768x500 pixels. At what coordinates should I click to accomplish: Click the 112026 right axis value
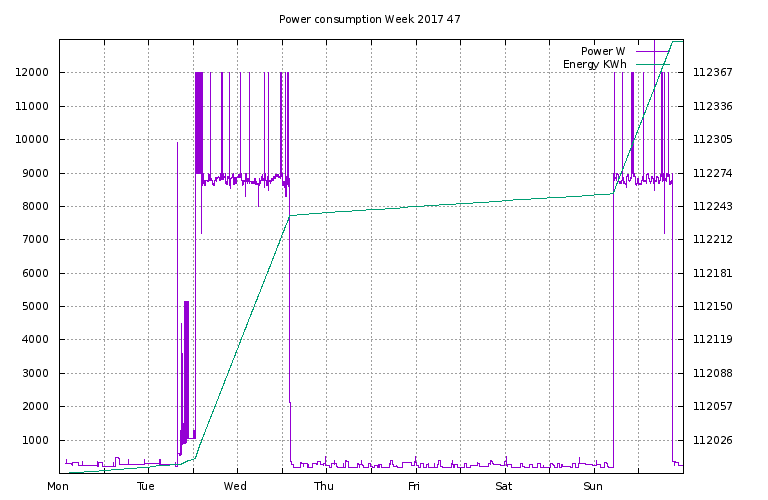click(713, 440)
